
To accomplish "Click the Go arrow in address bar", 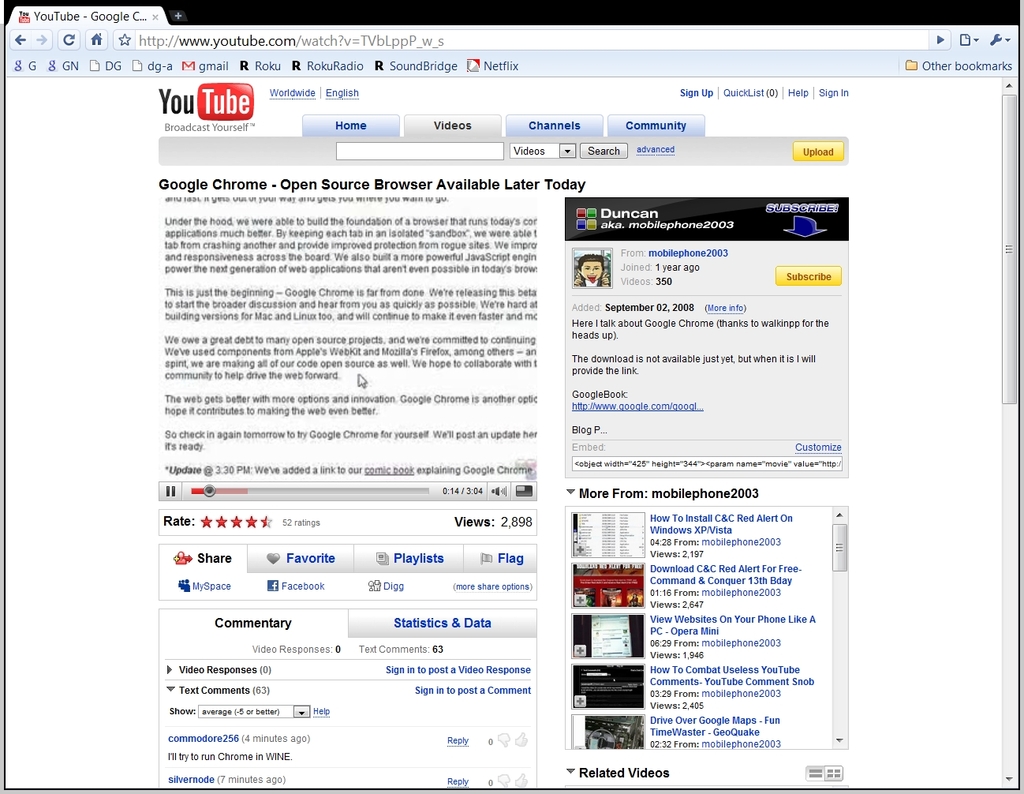I will pos(940,40).
